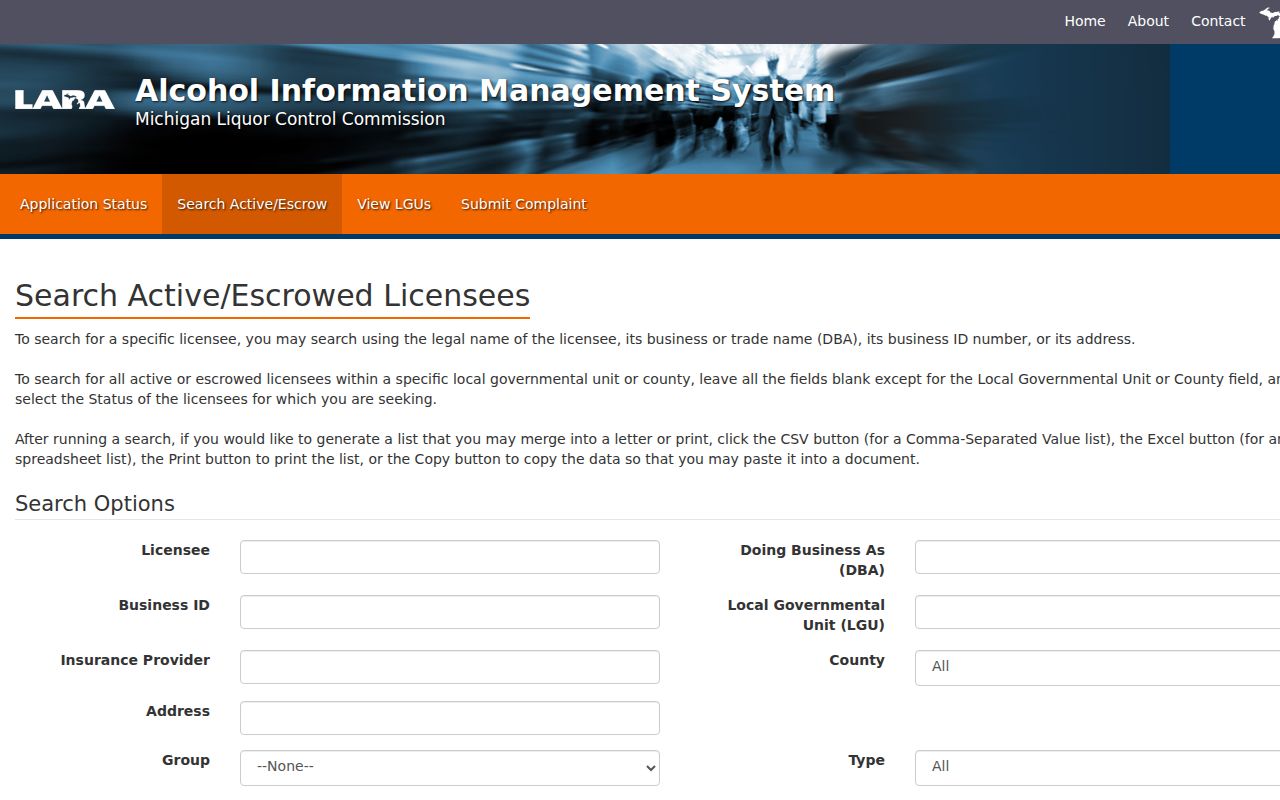Open the About page link
The height and width of the screenshot is (800, 1280).
pyautogui.click(x=1148, y=21)
